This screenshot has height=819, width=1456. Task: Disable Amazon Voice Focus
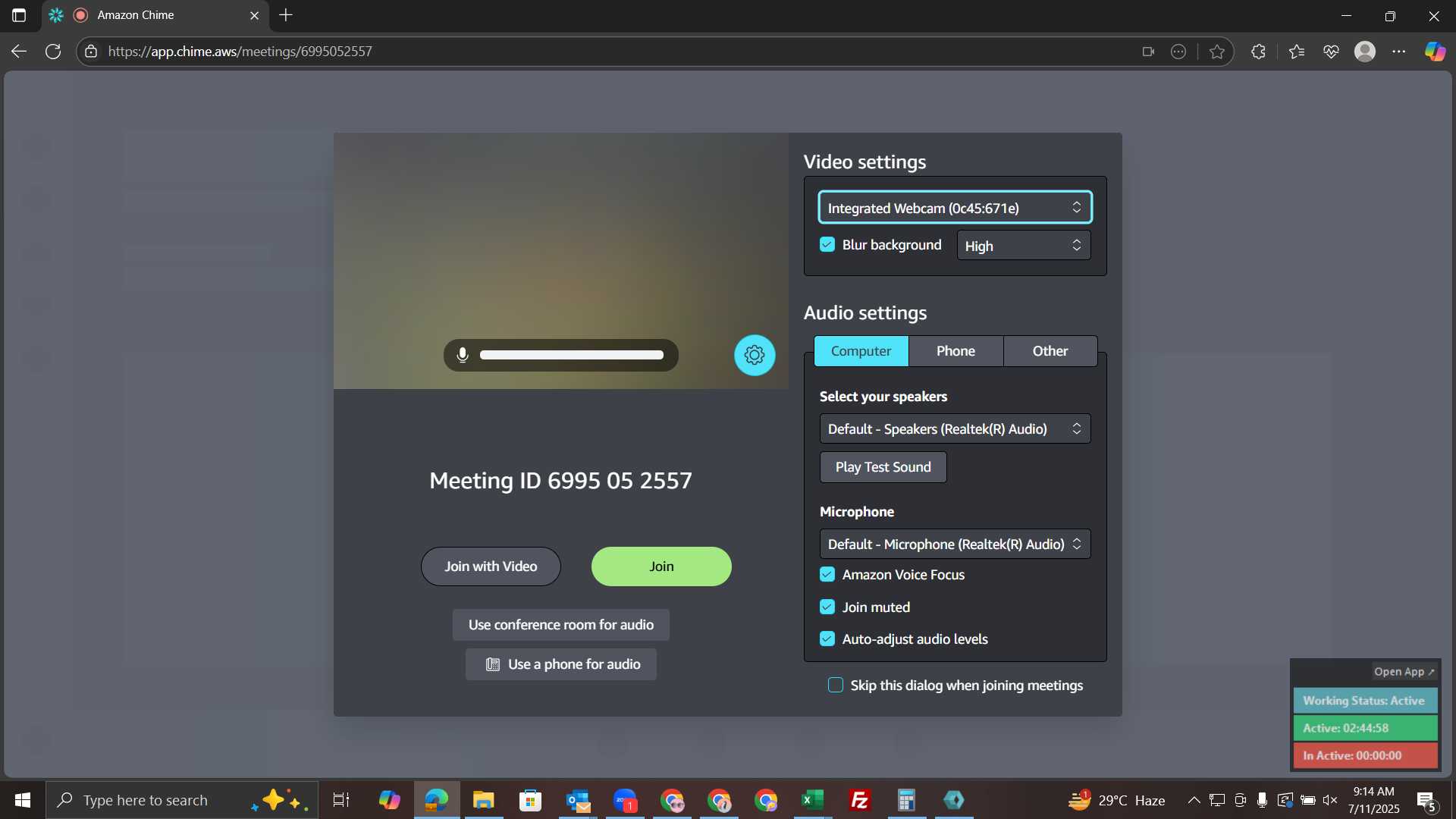(x=827, y=575)
